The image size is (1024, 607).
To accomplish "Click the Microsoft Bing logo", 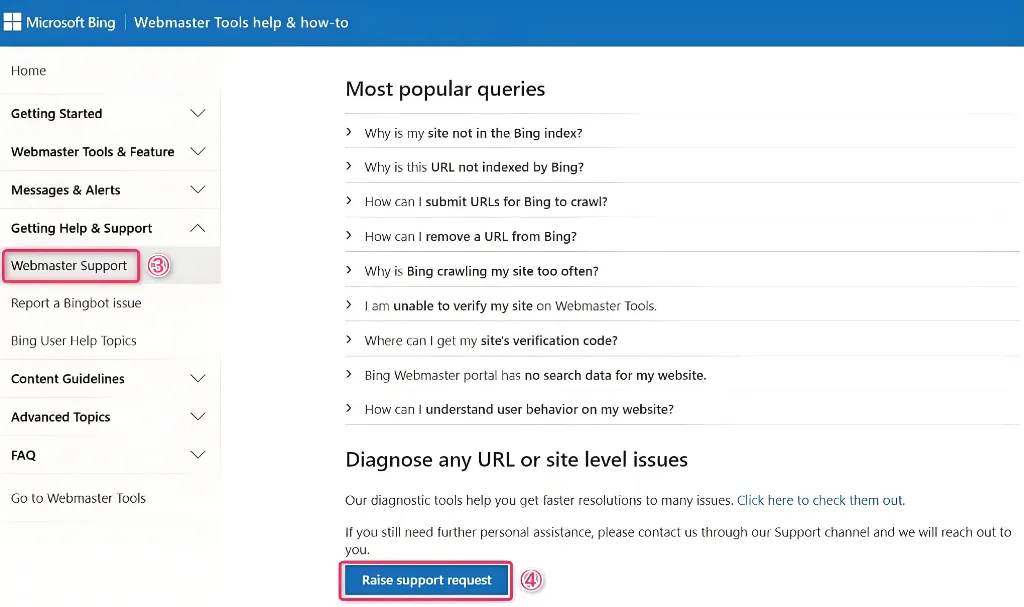I will pos(60,22).
